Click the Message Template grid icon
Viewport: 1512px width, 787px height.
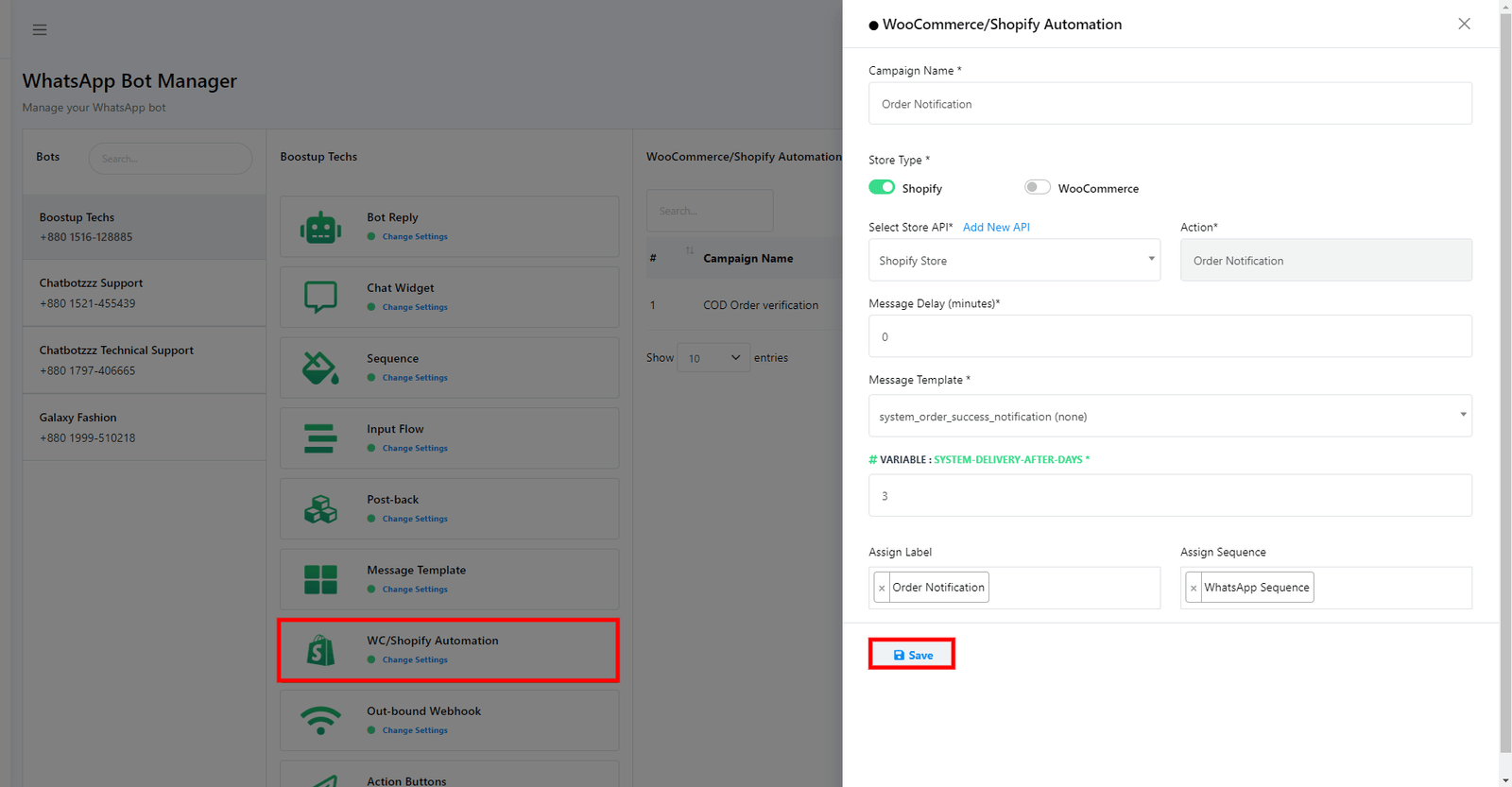(320, 579)
